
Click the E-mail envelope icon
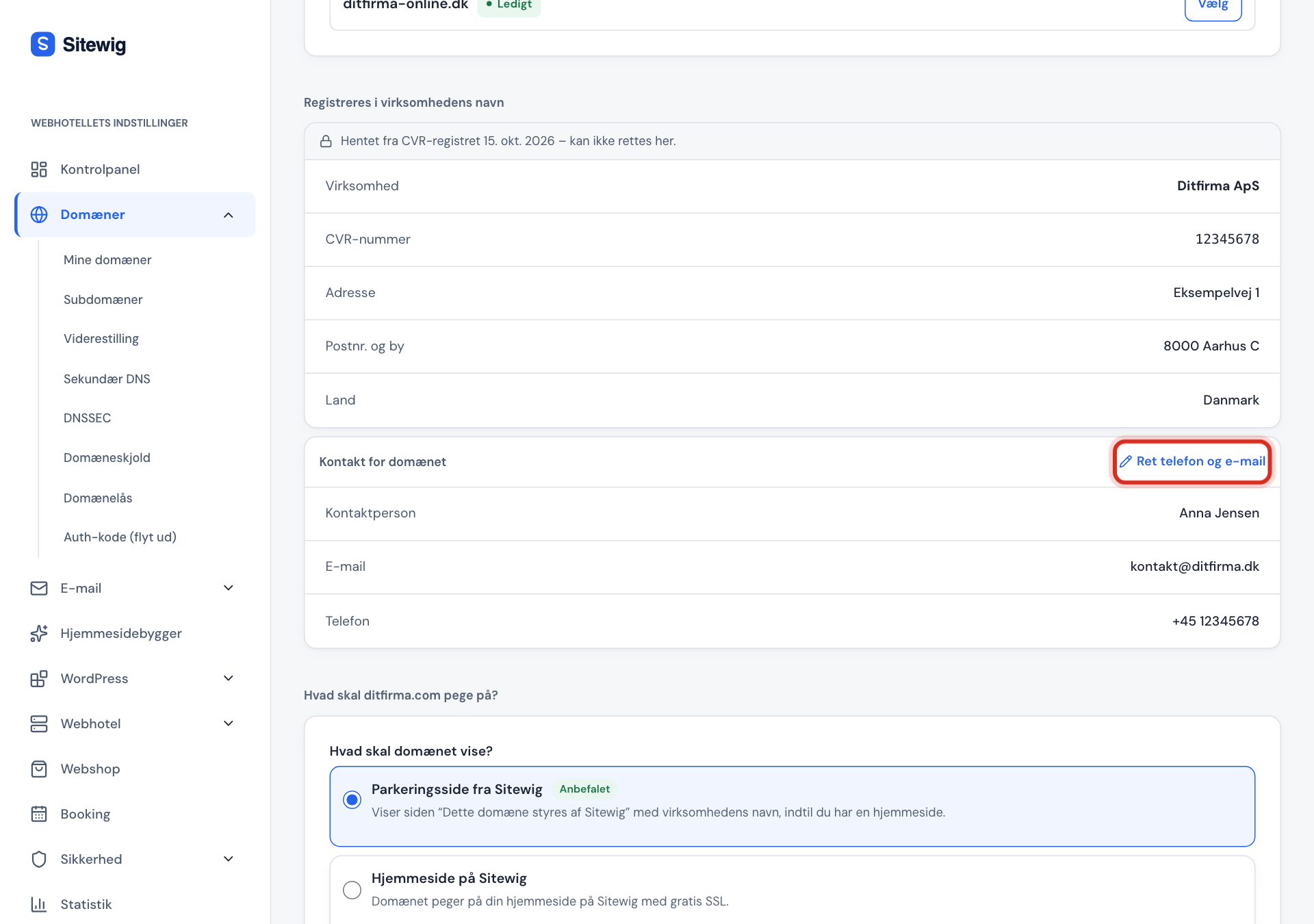[39, 588]
